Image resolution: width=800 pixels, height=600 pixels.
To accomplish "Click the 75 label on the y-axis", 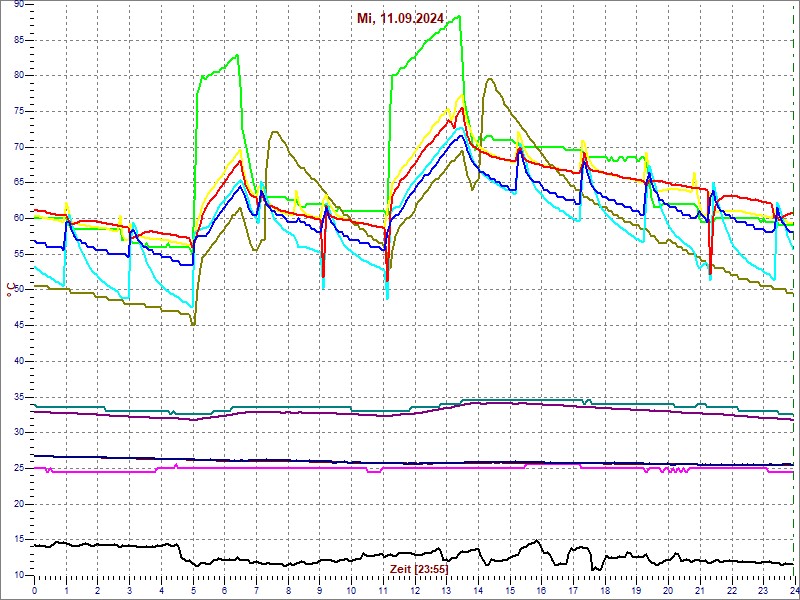I will pyautogui.click(x=18, y=111).
